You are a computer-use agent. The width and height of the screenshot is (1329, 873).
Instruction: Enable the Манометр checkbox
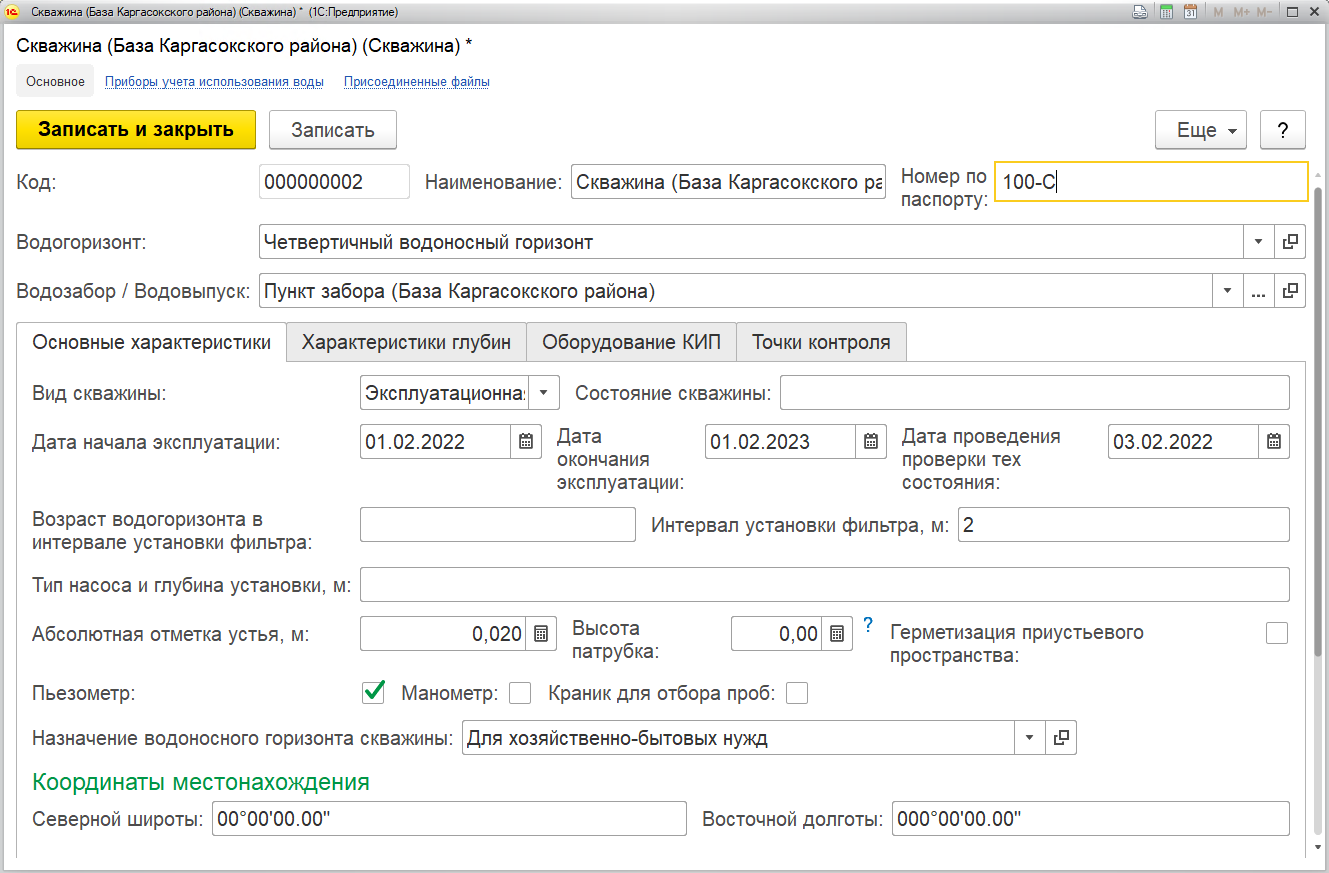pyautogui.click(x=520, y=692)
